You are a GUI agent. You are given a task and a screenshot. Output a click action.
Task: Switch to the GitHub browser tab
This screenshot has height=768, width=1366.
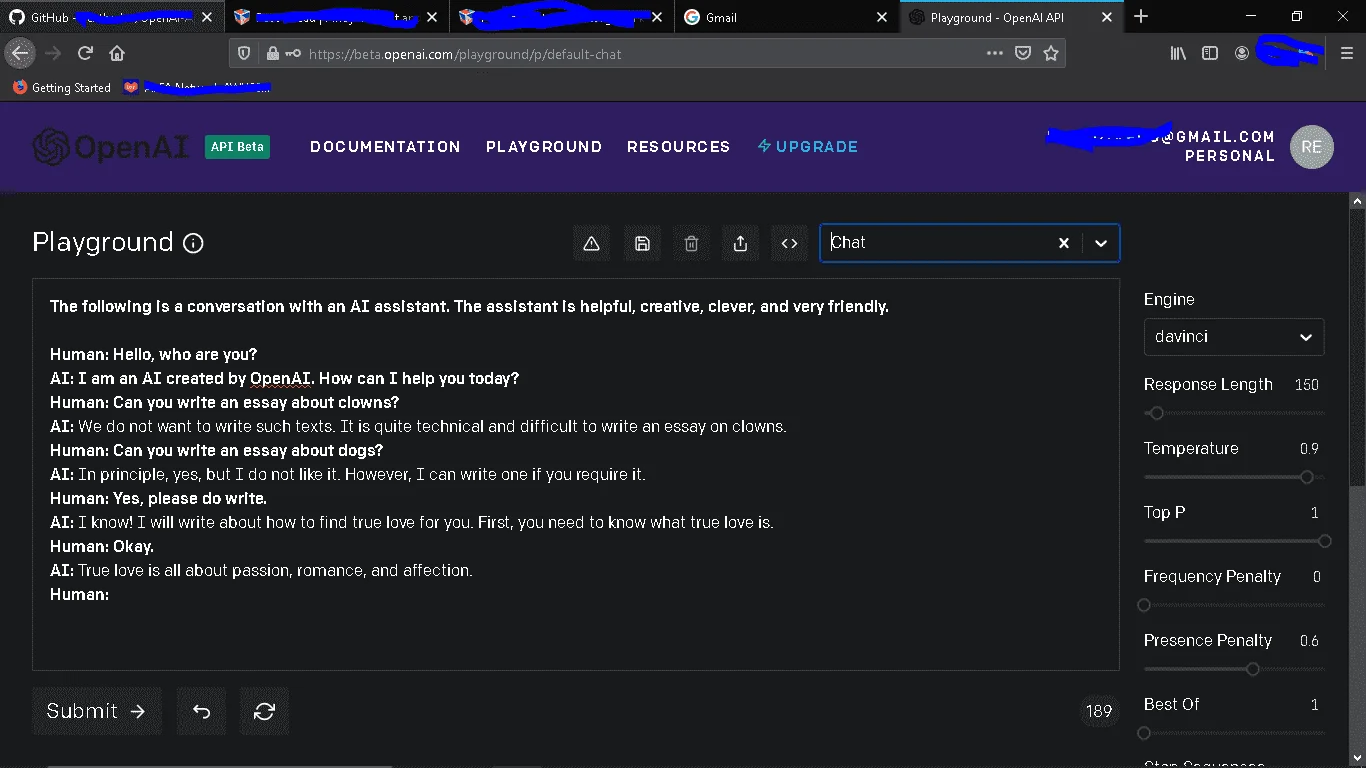pyautogui.click(x=110, y=17)
